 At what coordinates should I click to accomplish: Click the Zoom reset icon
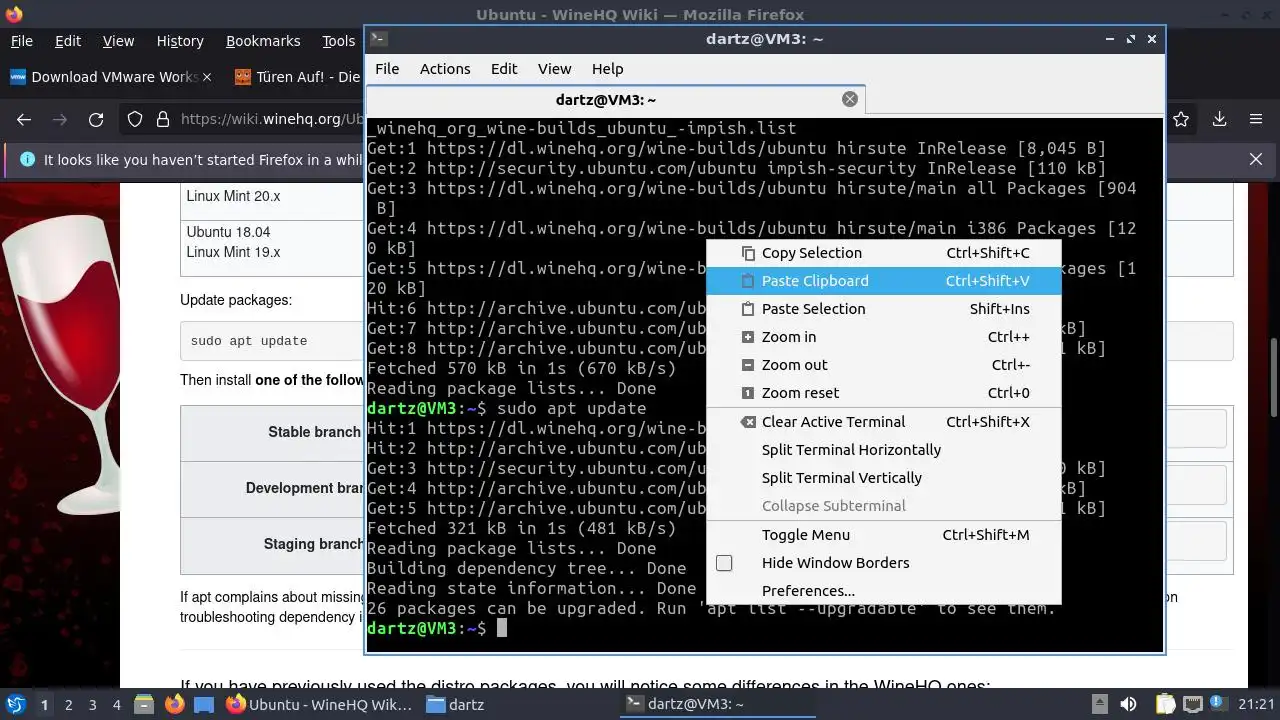[x=747, y=393]
